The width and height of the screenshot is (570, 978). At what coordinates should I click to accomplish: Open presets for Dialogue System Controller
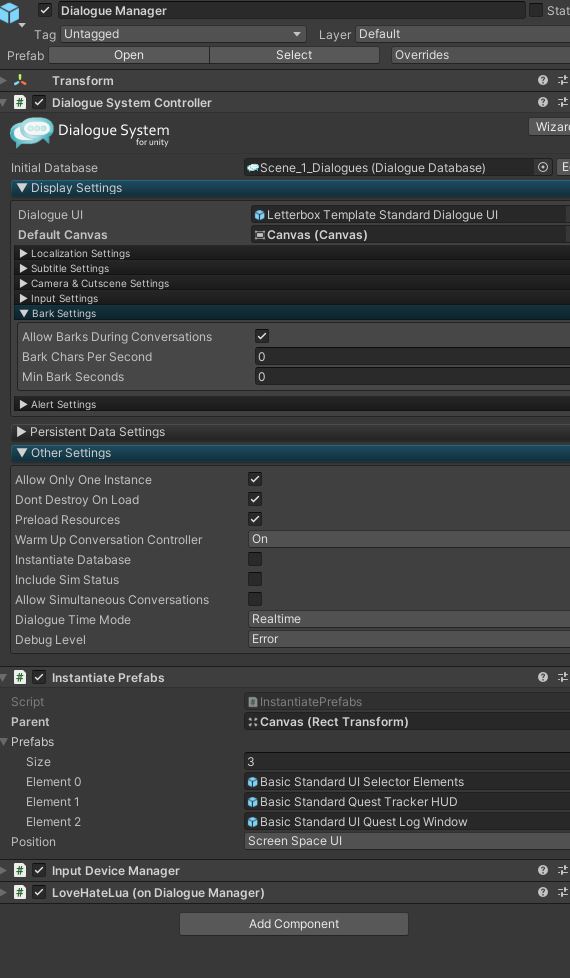coord(563,102)
